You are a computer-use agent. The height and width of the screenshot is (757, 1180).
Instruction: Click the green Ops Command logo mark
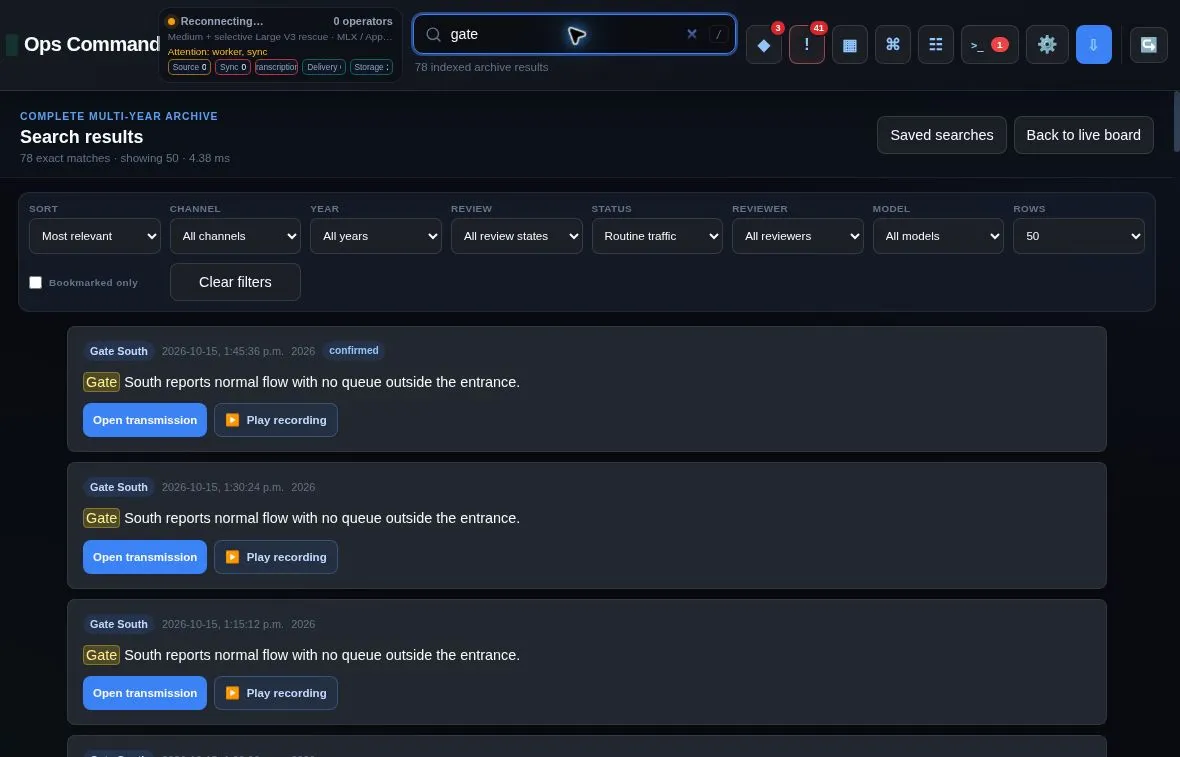pos(11,44)
